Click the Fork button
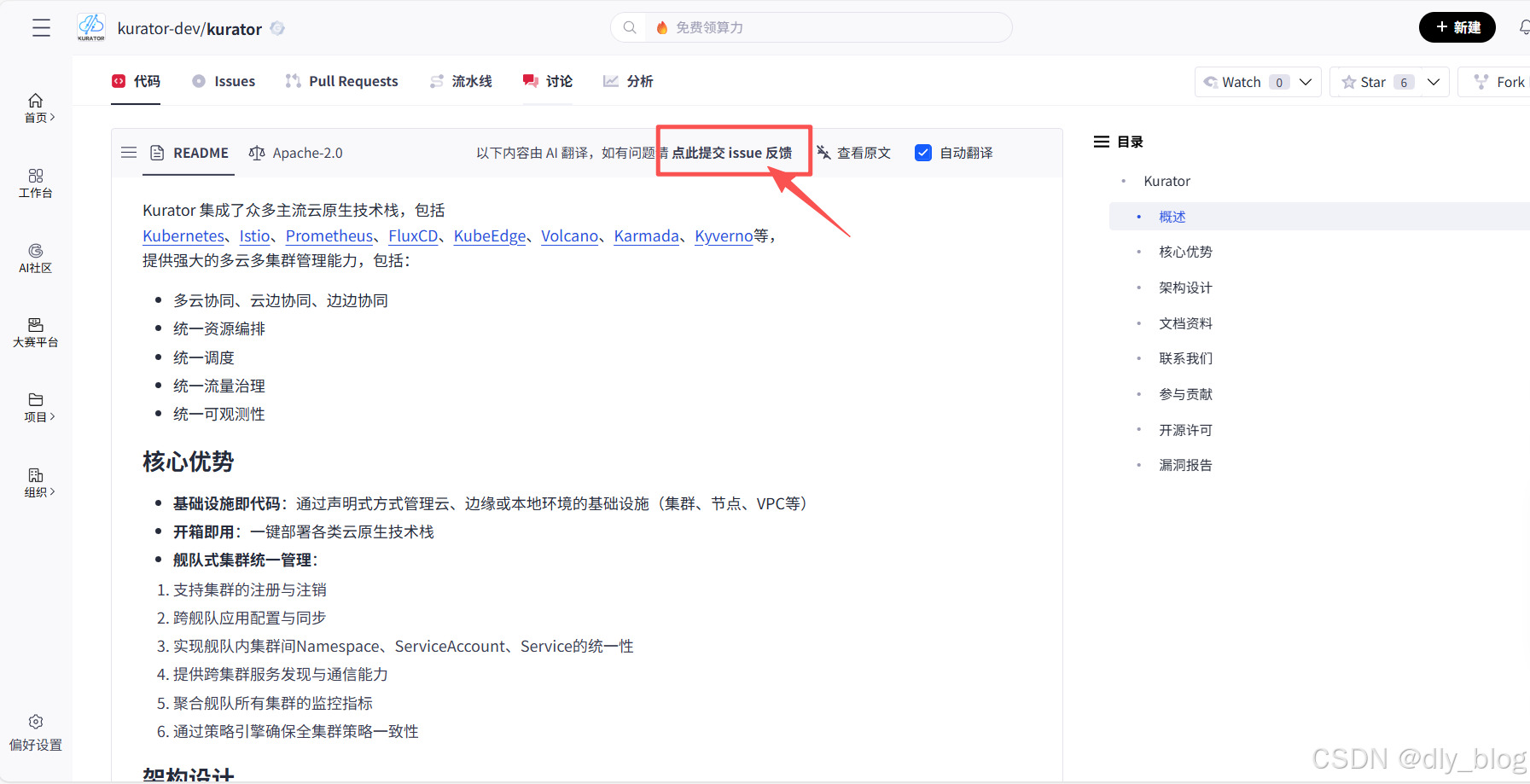The width and height of the screenshot is (1530, 784). pos(1498,82)
